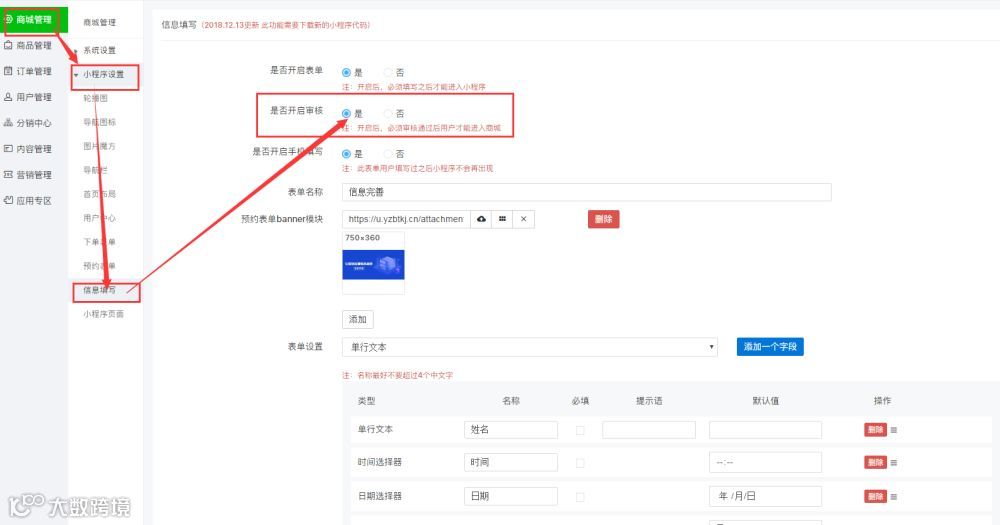Viewport: 1000px width, 525px height.
Task: Click the 类型 column header
Action: point(366,401)
